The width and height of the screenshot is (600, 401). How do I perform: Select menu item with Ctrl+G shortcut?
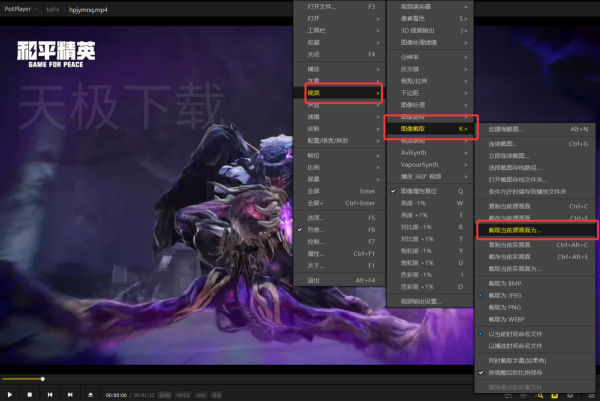pos(535,143)
